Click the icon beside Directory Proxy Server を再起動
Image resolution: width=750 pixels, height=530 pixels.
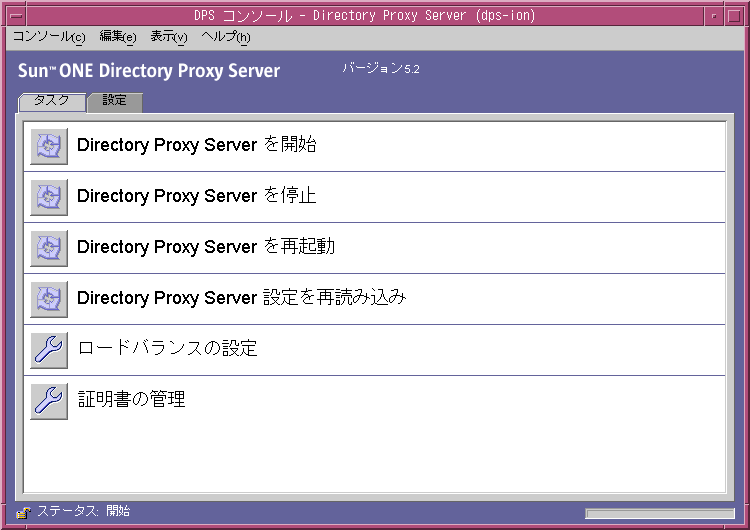click(49, 248)
